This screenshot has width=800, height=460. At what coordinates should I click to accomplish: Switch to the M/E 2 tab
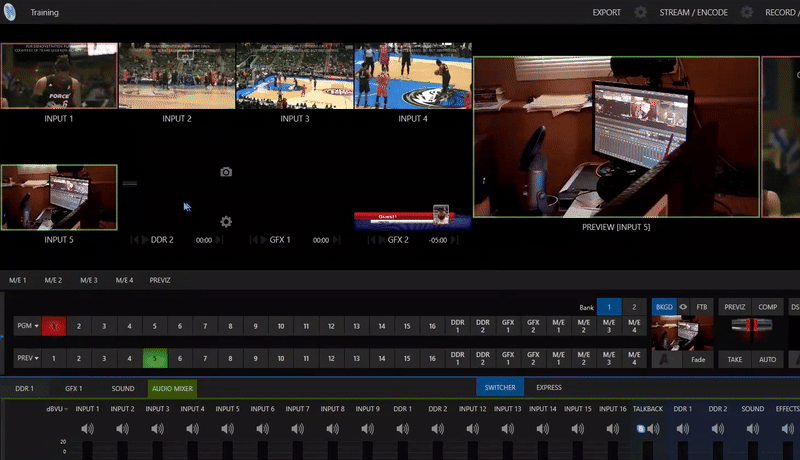(x=53, y=280)
